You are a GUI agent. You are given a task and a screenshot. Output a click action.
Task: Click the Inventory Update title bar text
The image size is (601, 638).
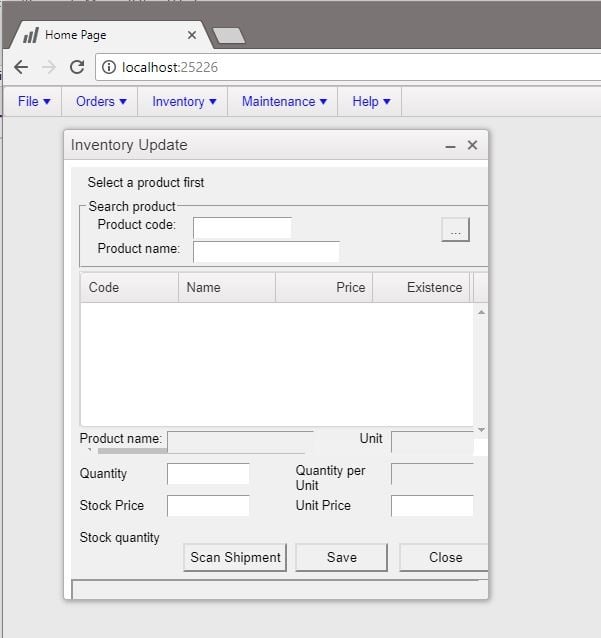[129, 145]
